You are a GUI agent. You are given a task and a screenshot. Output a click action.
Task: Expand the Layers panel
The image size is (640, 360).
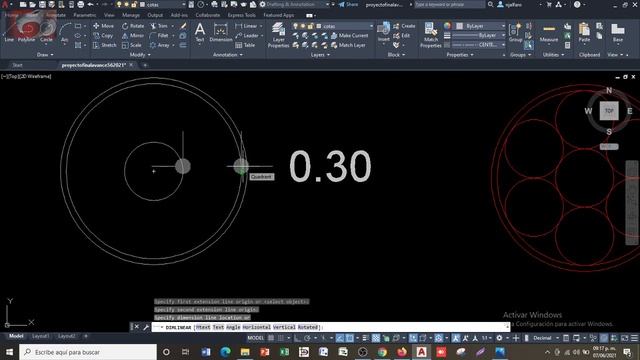(320, 55)
